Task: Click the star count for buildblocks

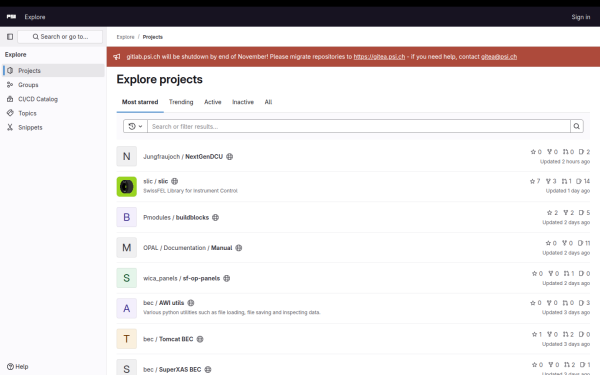Action: point(553,212)
